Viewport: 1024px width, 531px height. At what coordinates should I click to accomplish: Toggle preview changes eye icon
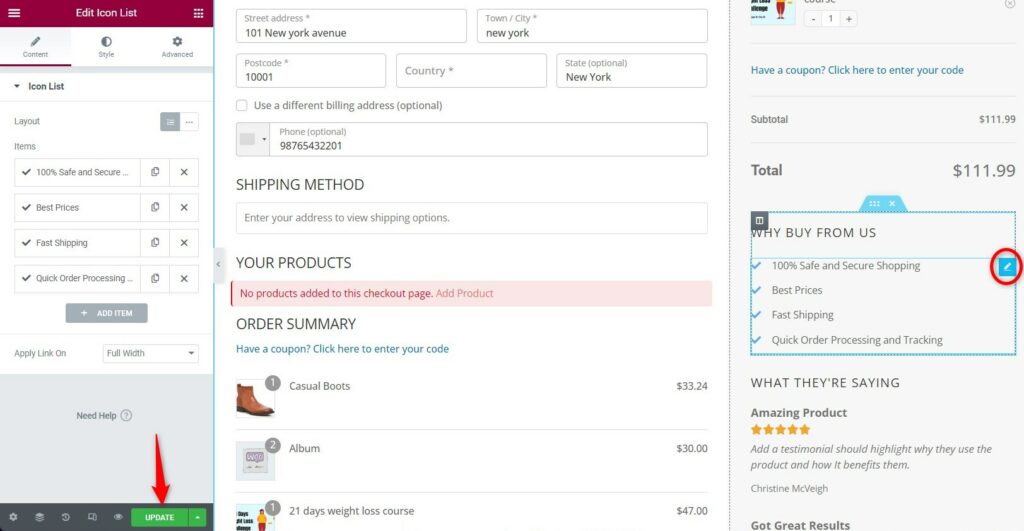pos(118,517)
